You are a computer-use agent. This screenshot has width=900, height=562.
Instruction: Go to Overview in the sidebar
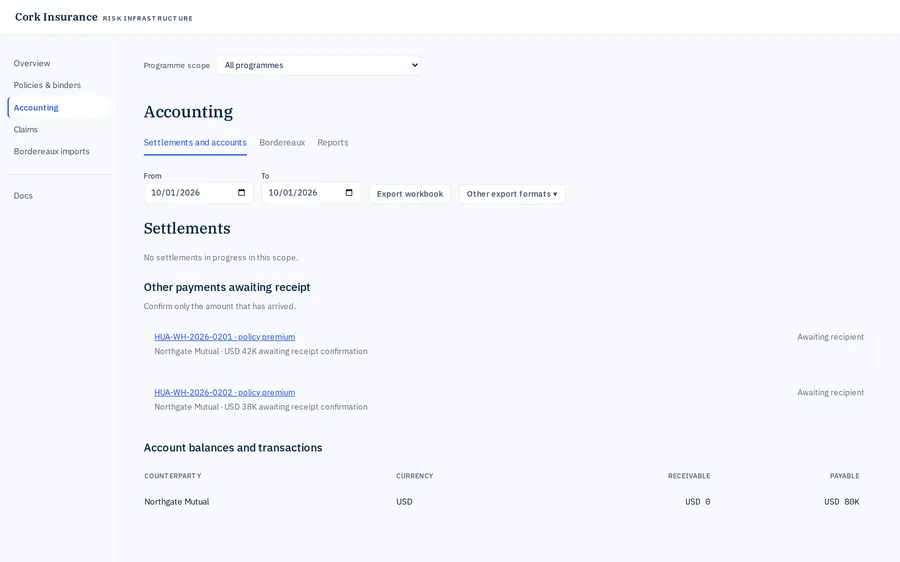click(x=32, y=63)
